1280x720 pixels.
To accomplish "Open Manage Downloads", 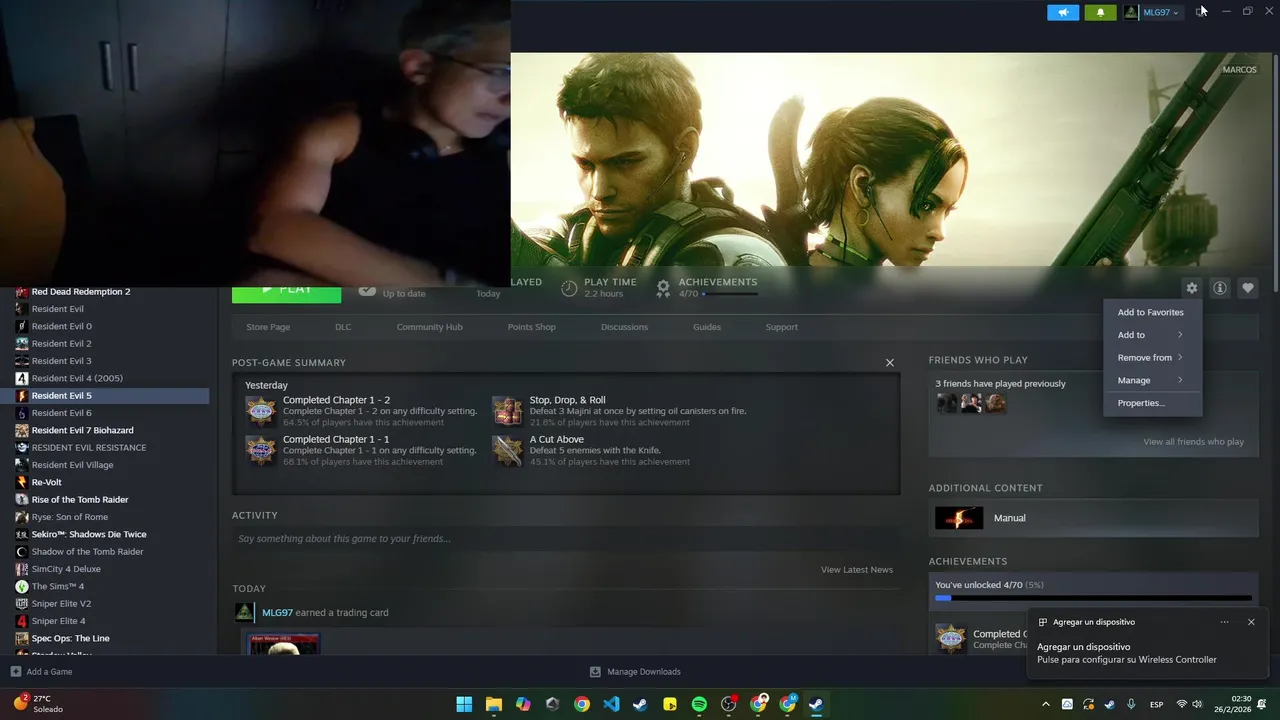I will [635, 672].
